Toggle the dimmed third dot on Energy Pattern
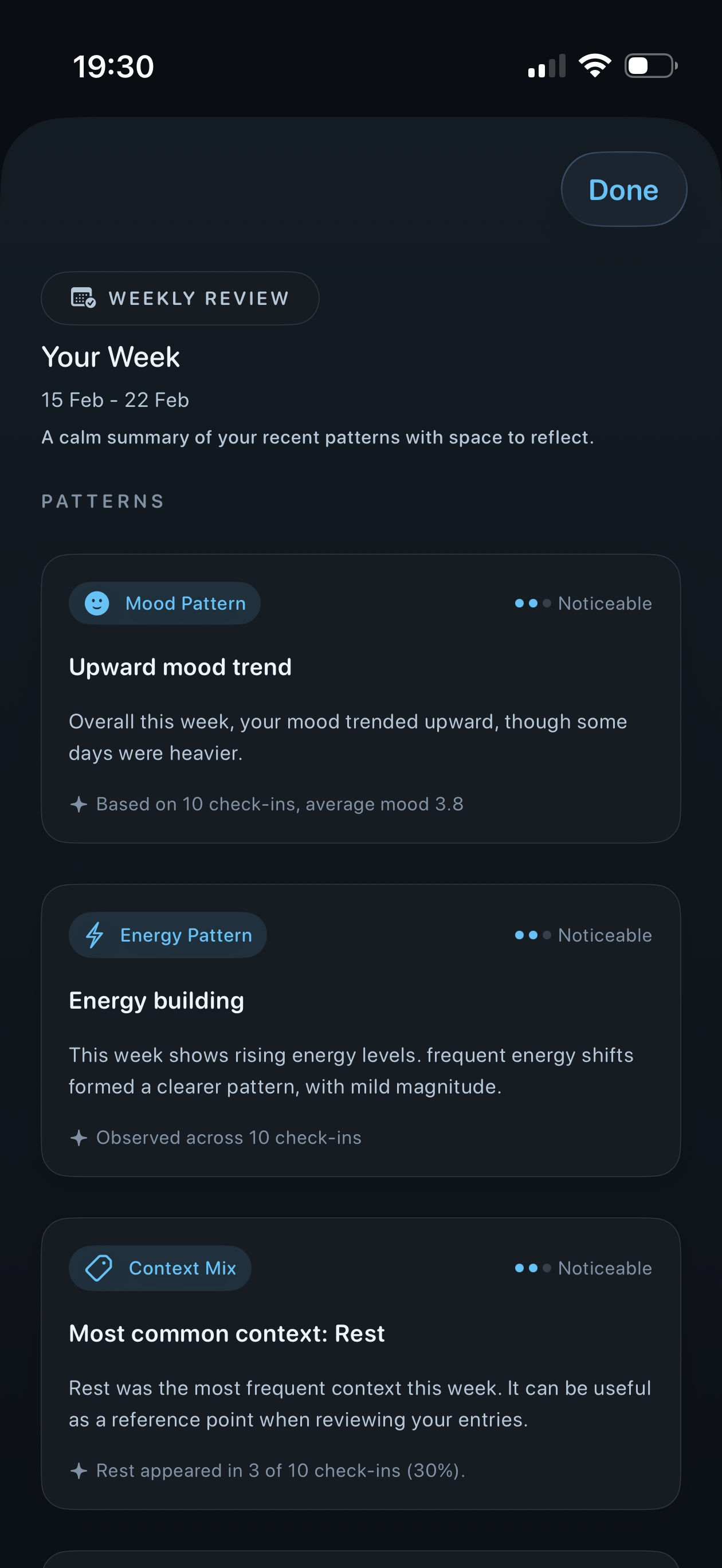Viewport: 722px width, 1568px height. (546, 935)
